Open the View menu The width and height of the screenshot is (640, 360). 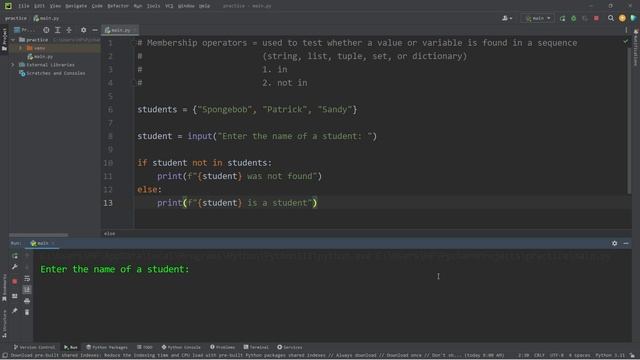click(x=55, y=6)
